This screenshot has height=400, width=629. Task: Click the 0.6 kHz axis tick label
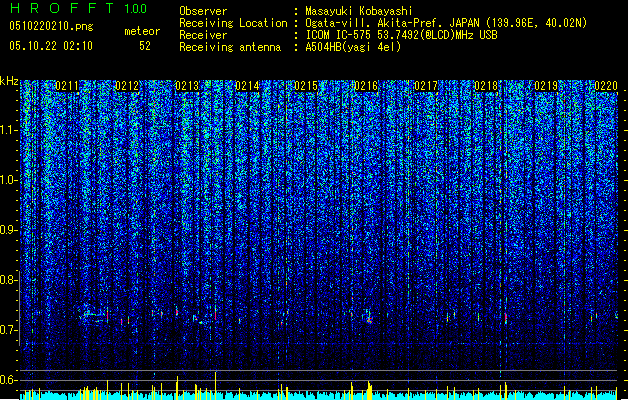point(9,380)
